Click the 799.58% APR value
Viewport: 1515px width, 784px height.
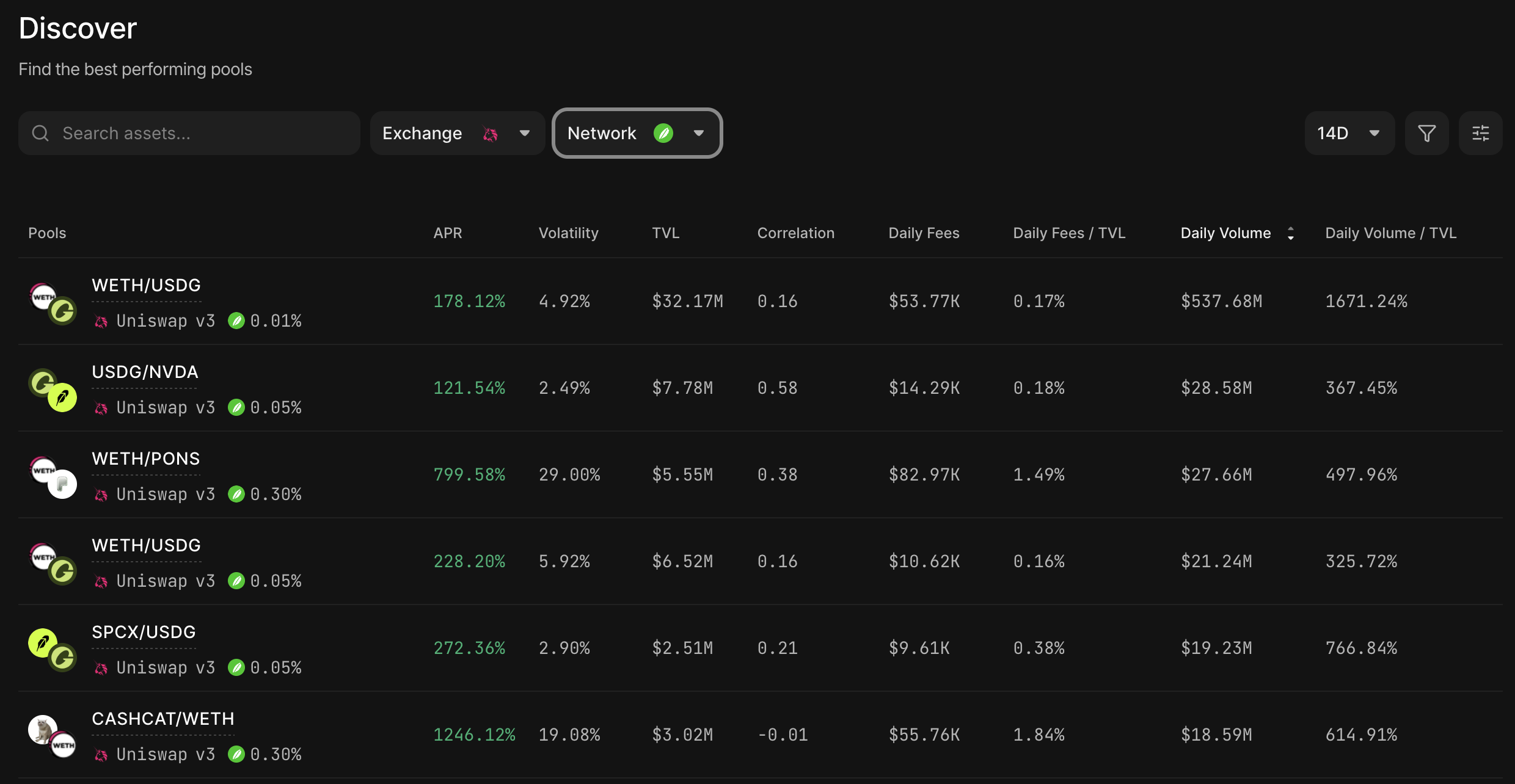point(469,474)
